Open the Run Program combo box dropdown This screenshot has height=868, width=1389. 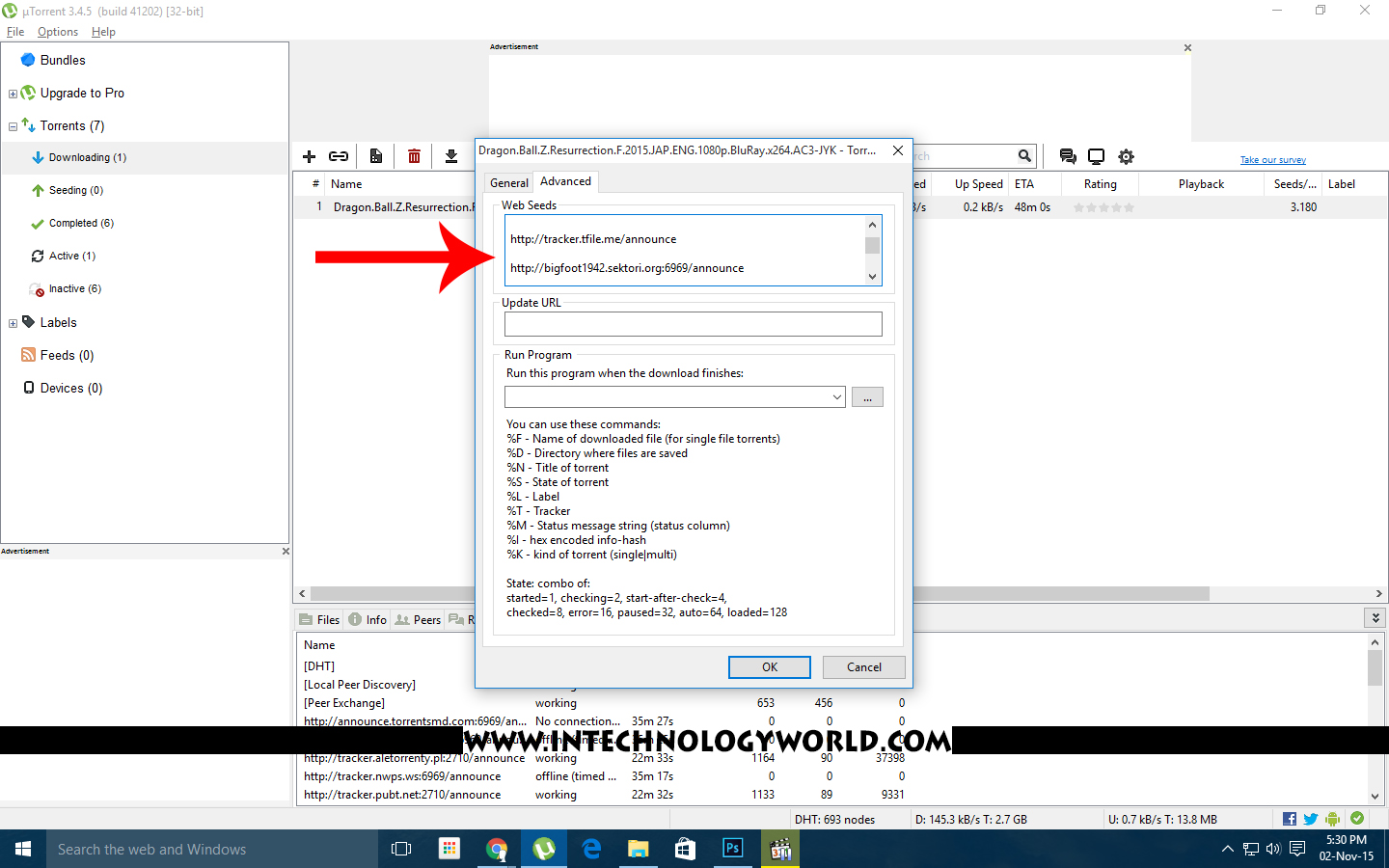click(x=836, y=397)
